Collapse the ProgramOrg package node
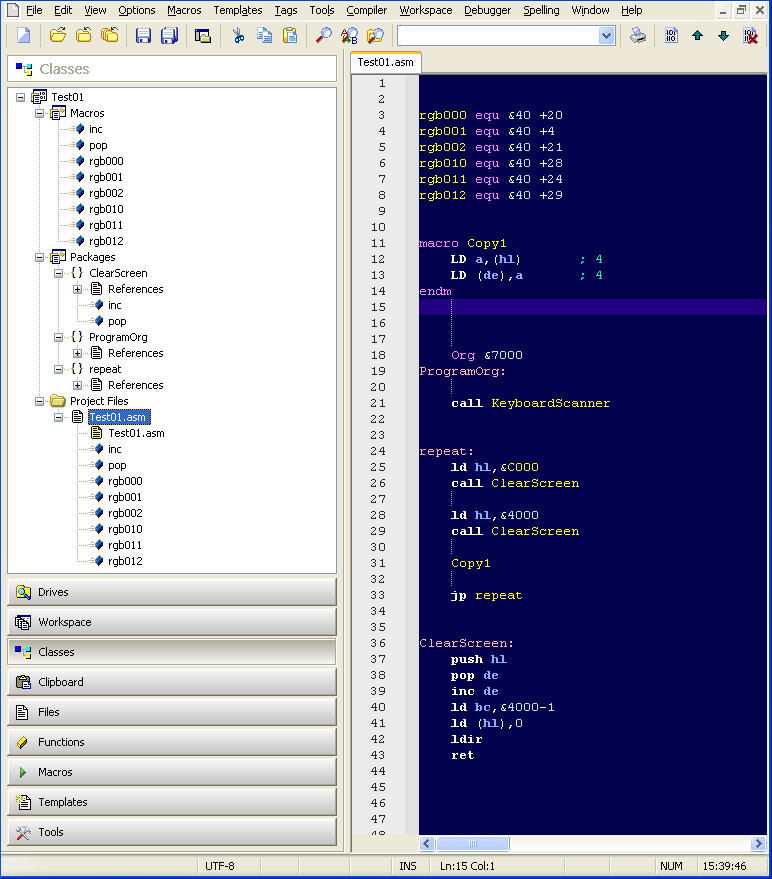Viewport: 772px width, 879px height. [x=58, y=337]
